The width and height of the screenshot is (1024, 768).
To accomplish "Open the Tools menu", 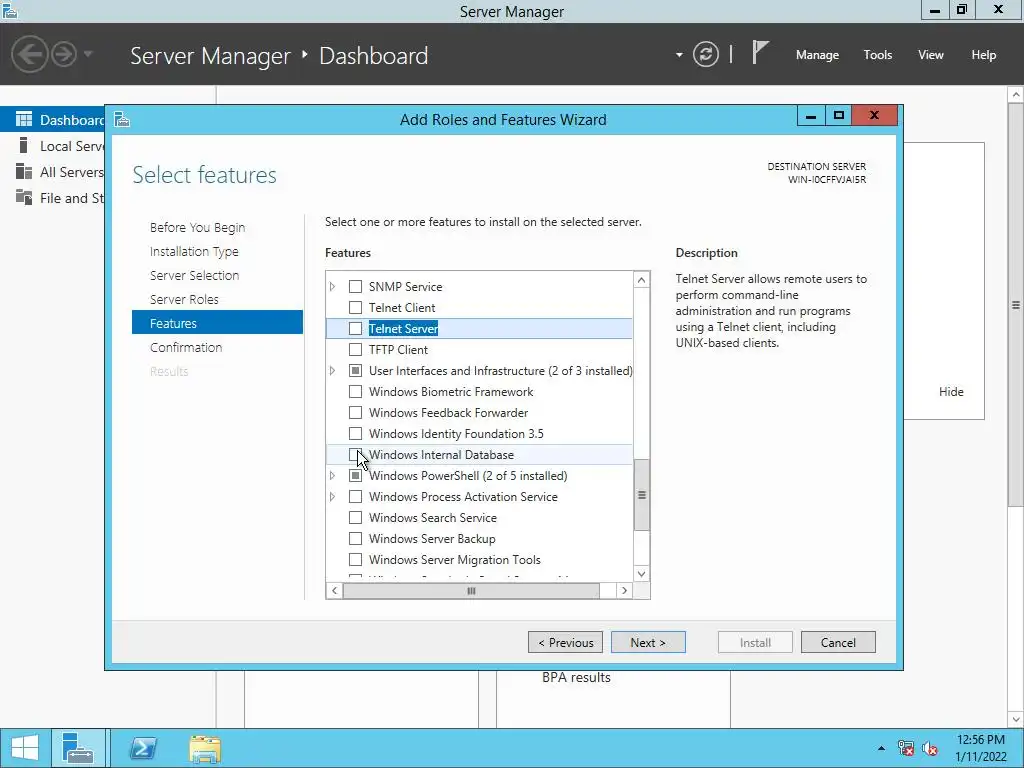I will tap(878, 55).
